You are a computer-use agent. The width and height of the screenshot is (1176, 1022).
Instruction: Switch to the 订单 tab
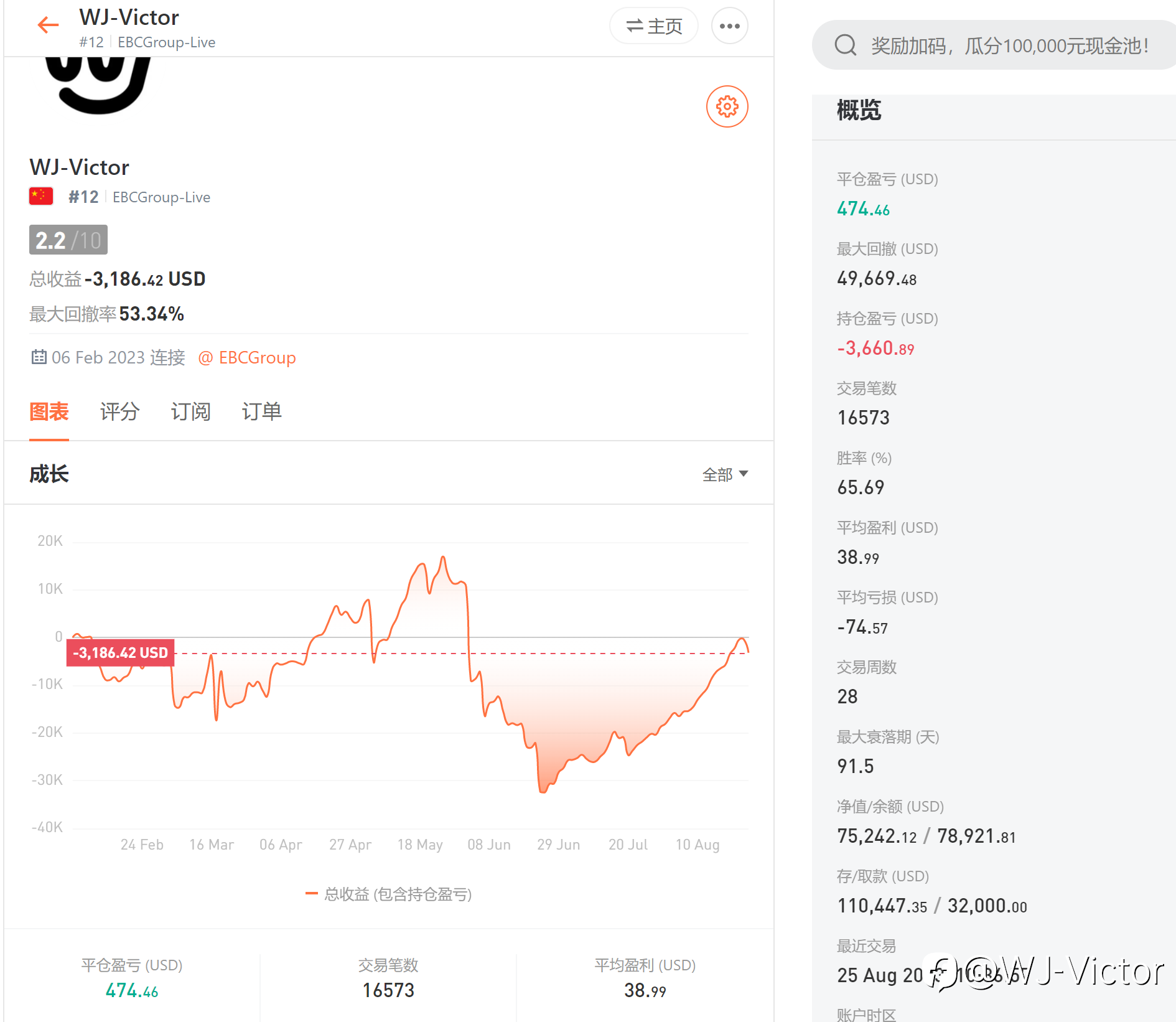point(261,411)
